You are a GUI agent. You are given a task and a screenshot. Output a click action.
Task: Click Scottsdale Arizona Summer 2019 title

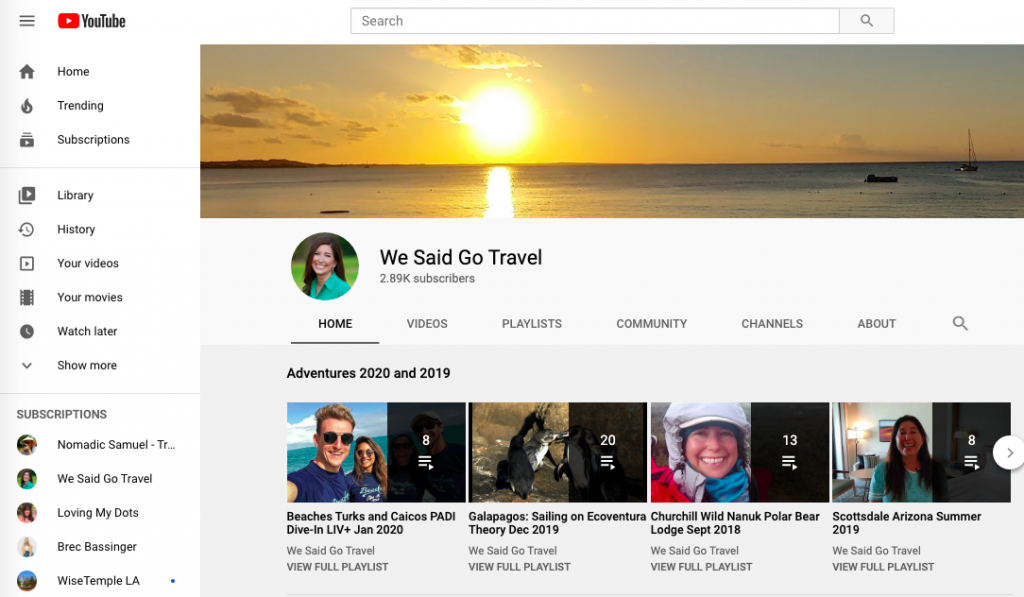point(906,523)
